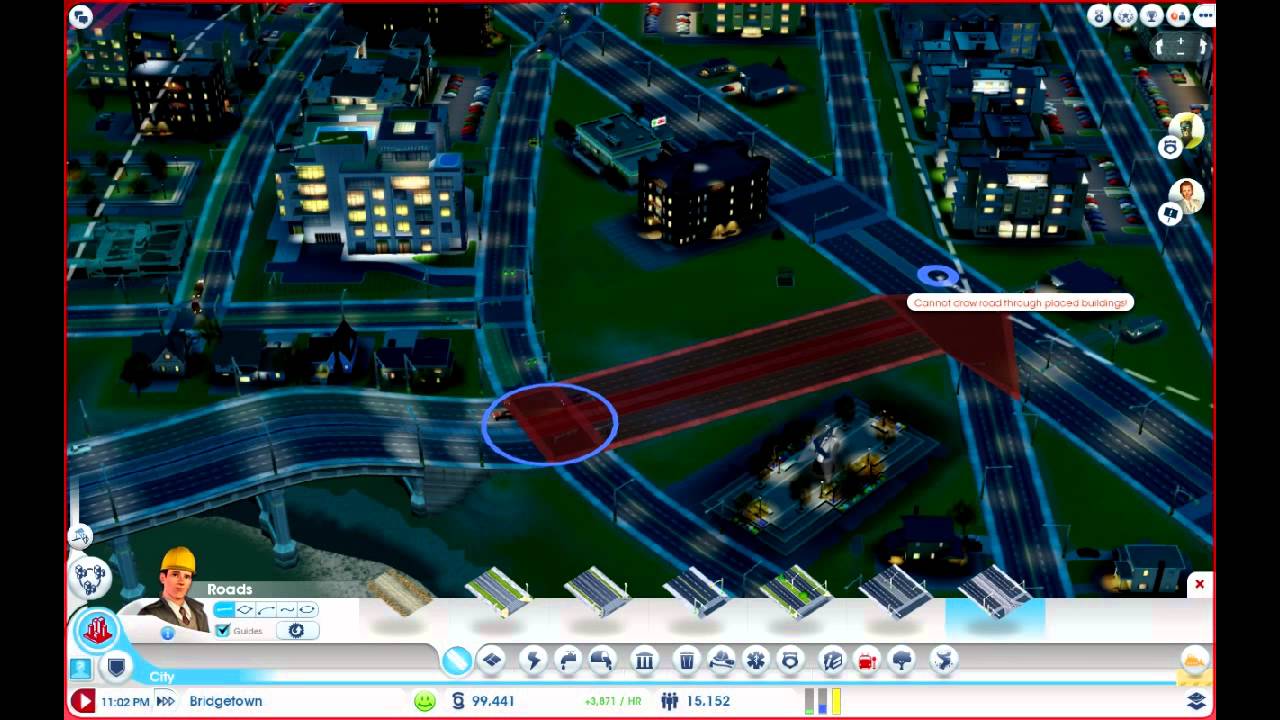The height and width of the screenshot is (720, 1280).
Task: Click the advisor portrait on right edge
Action: click(1187, 196)
